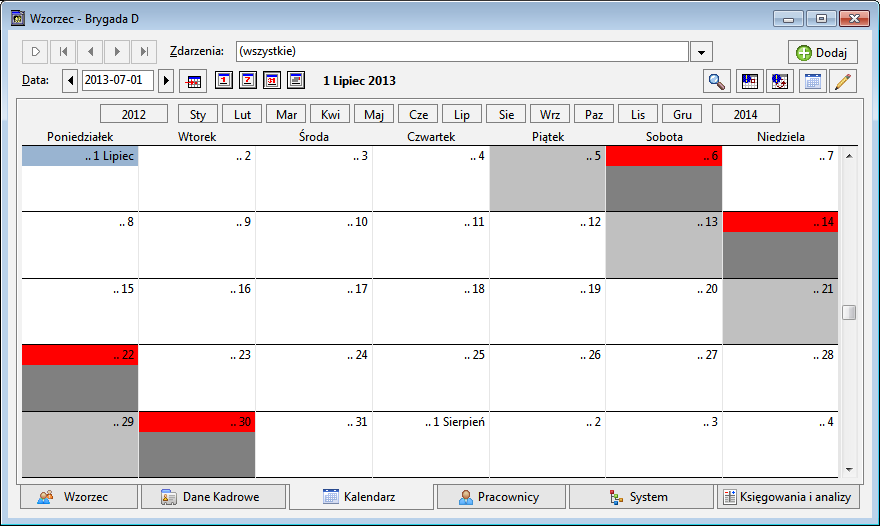Click the go-to-today calendar icon

(x=193, y=81)
